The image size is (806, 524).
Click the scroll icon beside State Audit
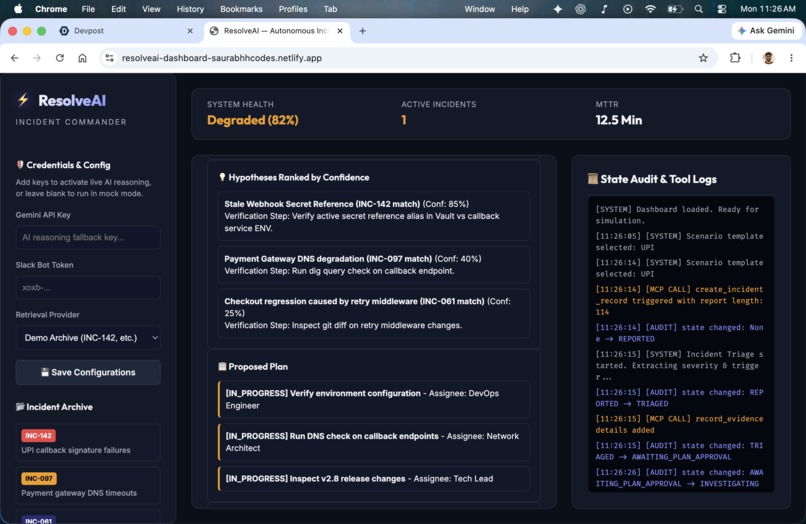click(593, 179)
